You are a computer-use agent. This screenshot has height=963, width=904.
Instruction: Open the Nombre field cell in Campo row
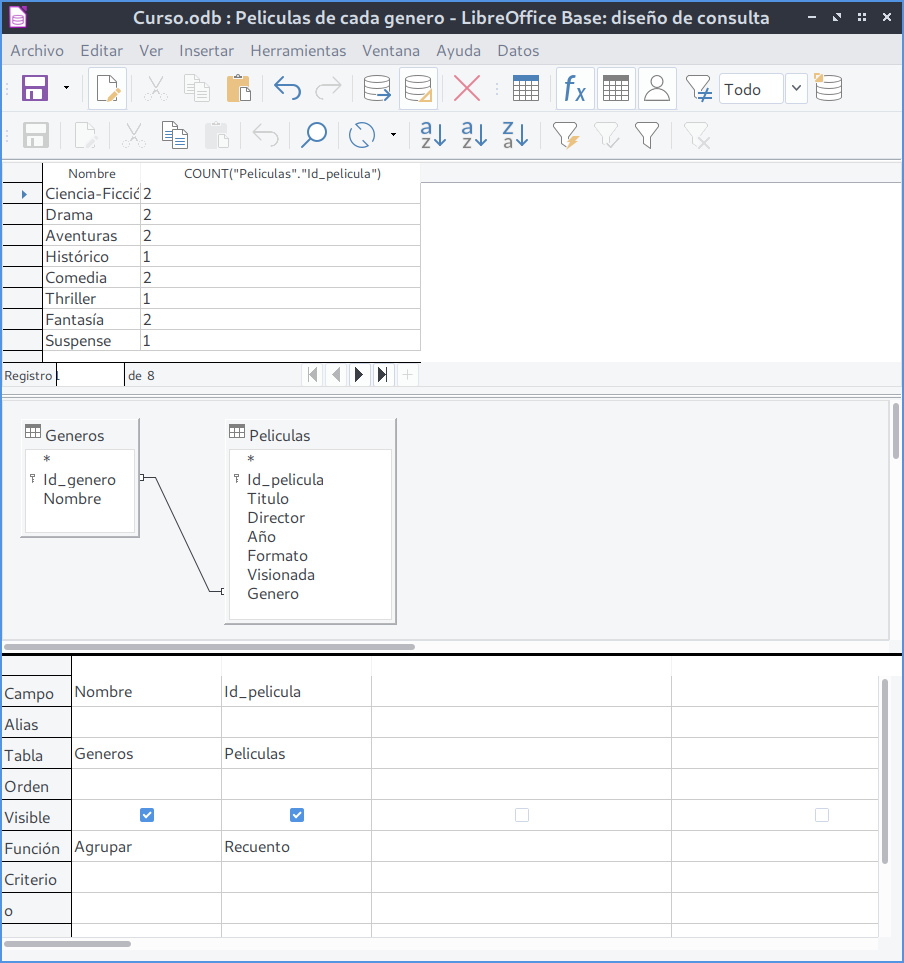146,692
